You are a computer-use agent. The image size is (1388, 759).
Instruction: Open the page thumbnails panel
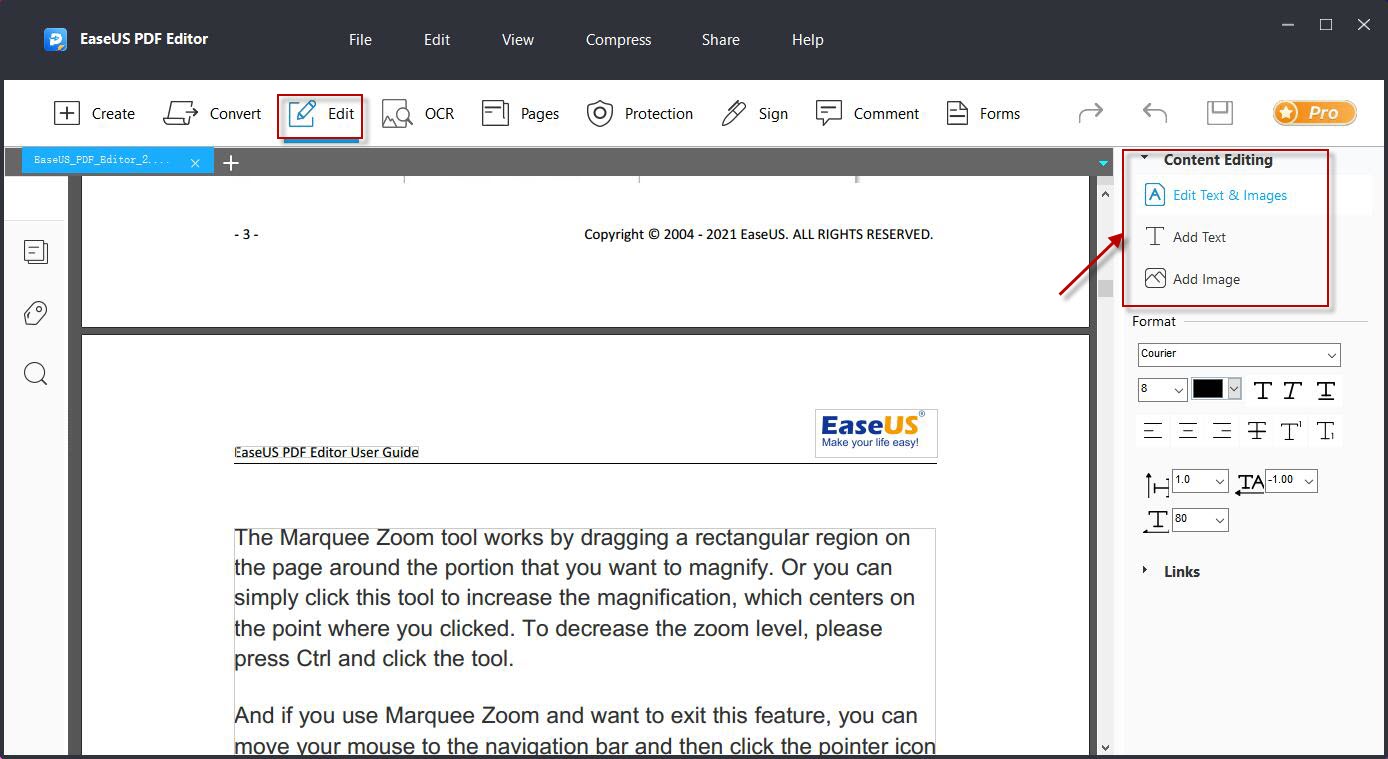coord(36,252)
